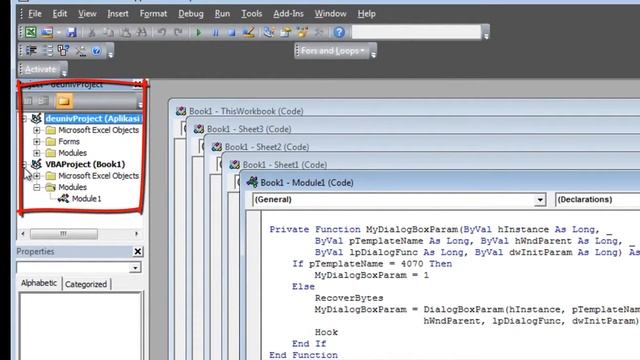Click the Toolbox icon next to Object Browser
640x360 pixels.
click(x=319, y=32)
